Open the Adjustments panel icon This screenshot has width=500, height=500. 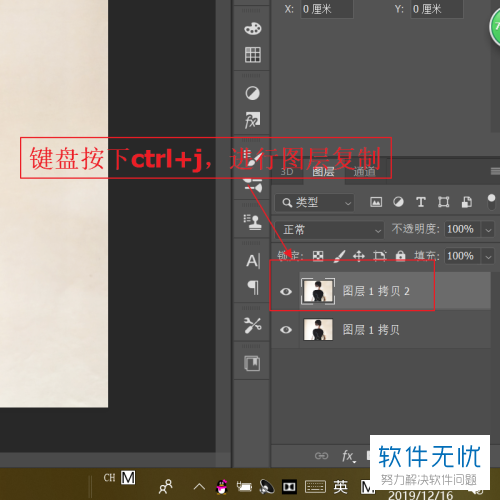click(252, 93)
